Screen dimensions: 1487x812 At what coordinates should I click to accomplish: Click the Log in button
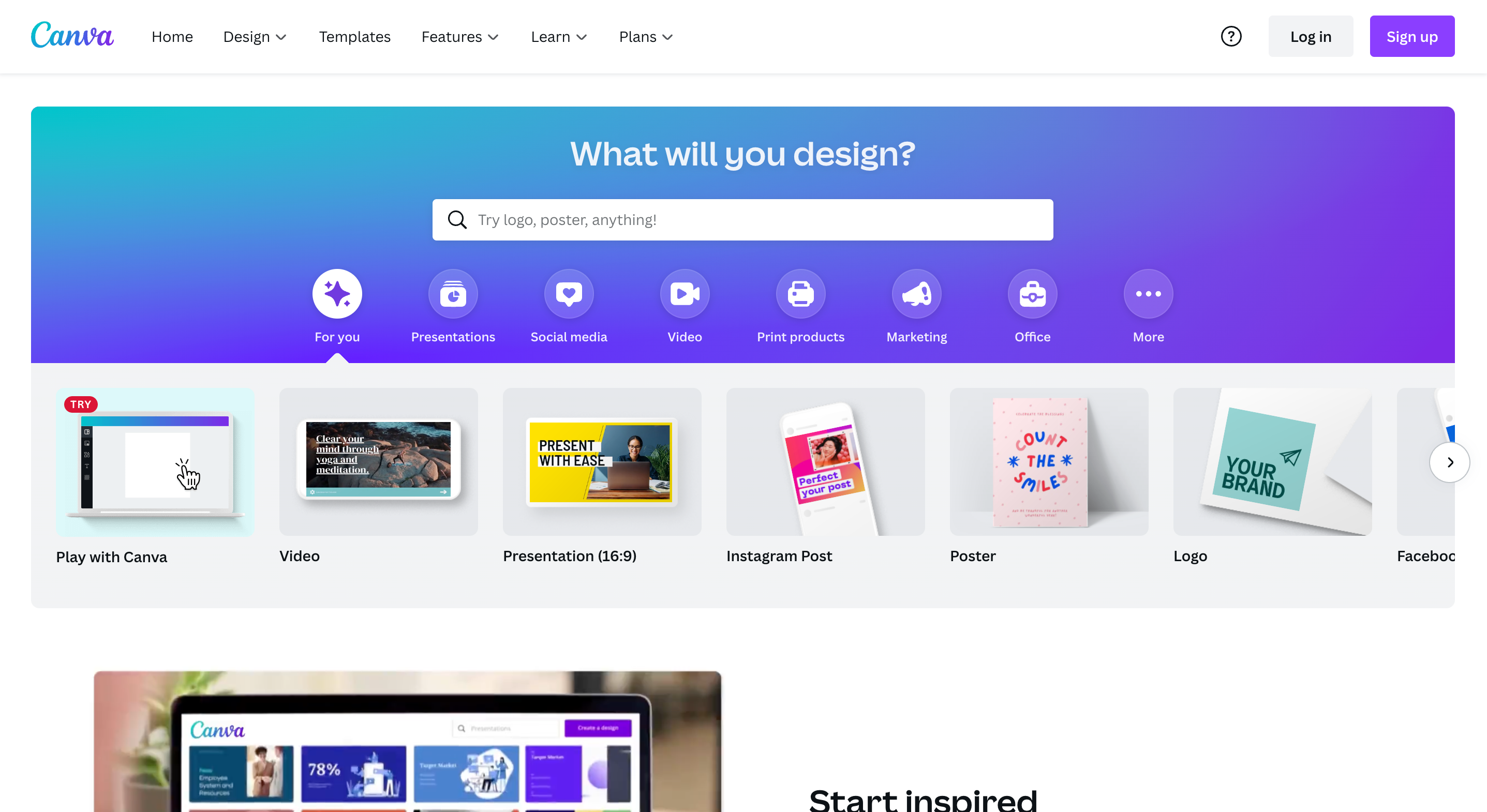tap(1311, 36)
